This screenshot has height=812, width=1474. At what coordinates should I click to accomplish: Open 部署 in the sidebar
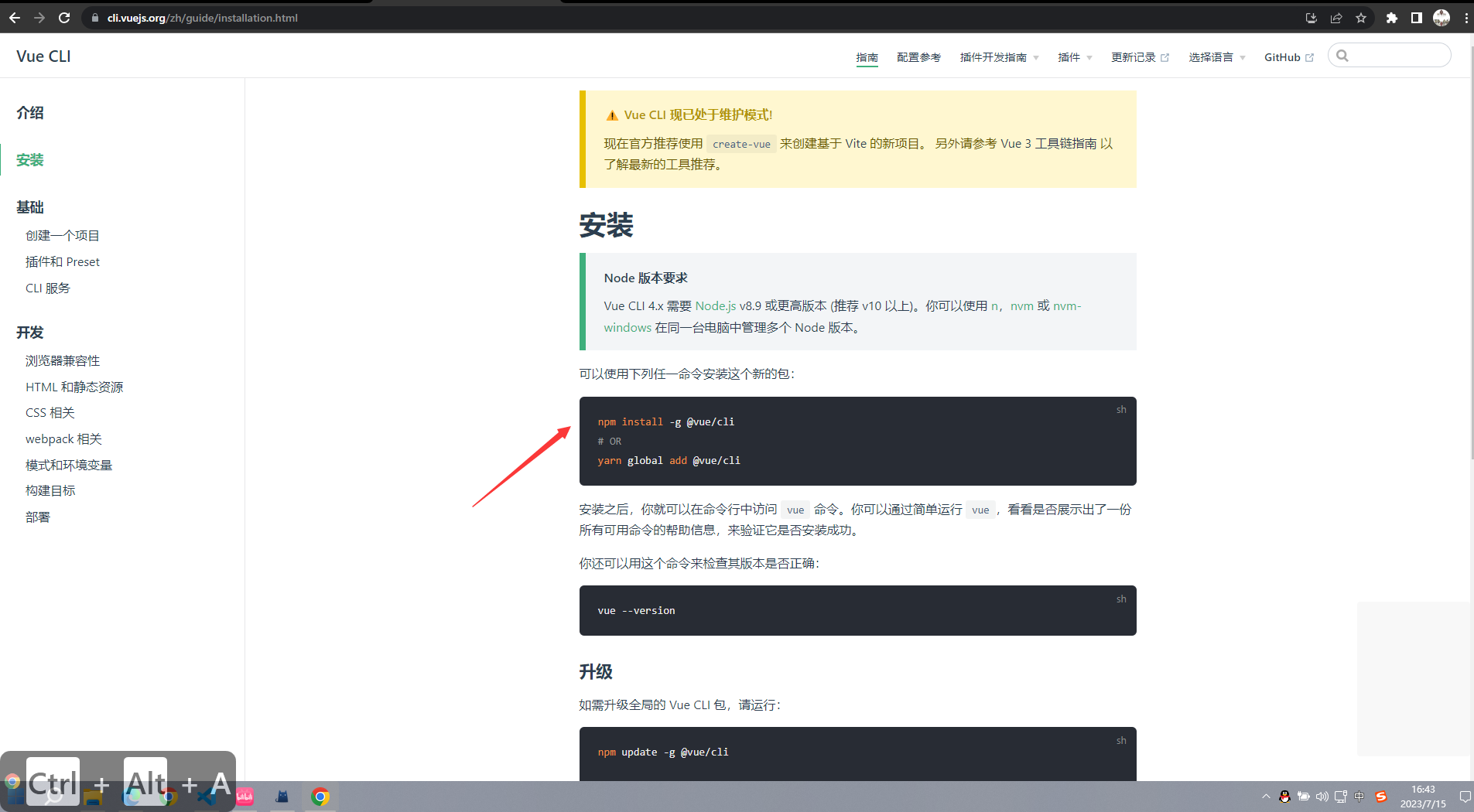point(38,517)
